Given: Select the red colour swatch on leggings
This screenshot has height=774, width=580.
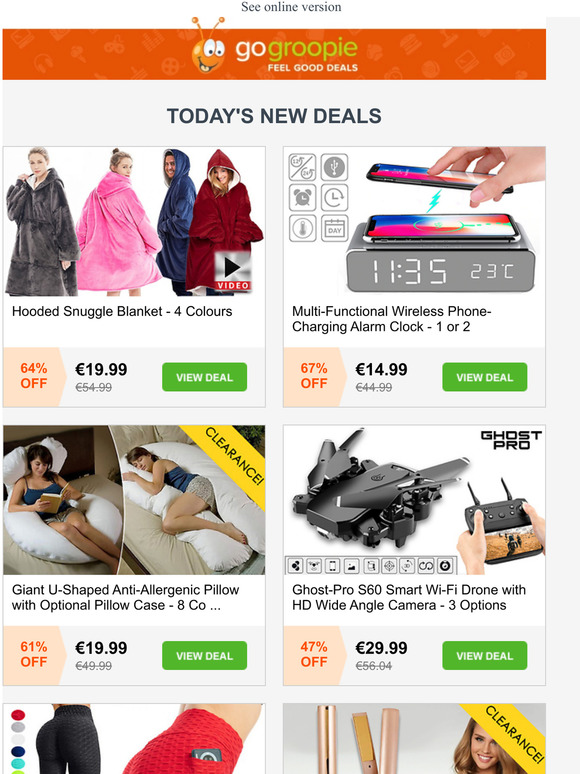Looking at the screenshot, I should coord(18,715).
